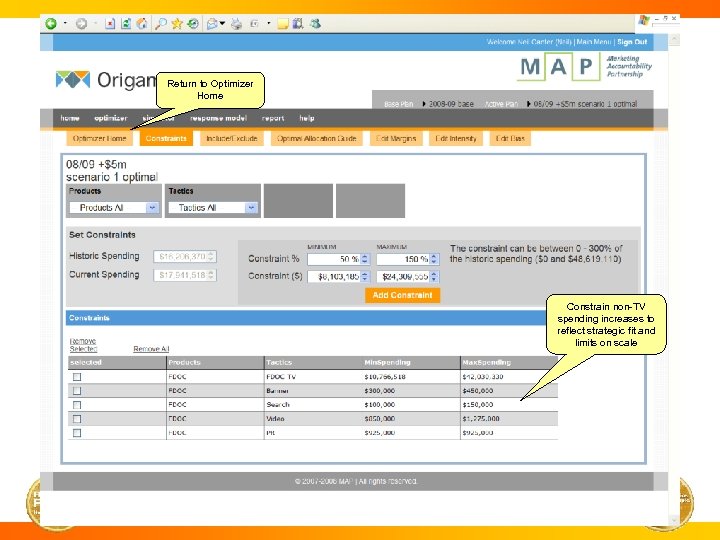Screen dimensions: 720x540
Task: Click the Remove All link
Action: pos(151,349)
